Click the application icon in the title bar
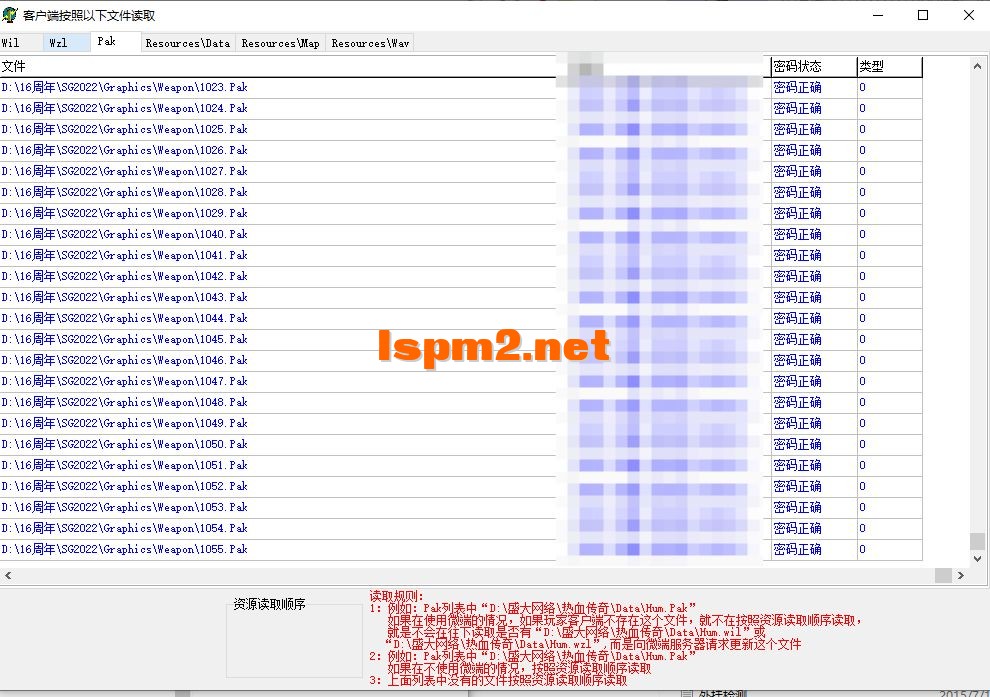Image resolution: width=990 pixels, height=697 pixels. pos(10,14)
